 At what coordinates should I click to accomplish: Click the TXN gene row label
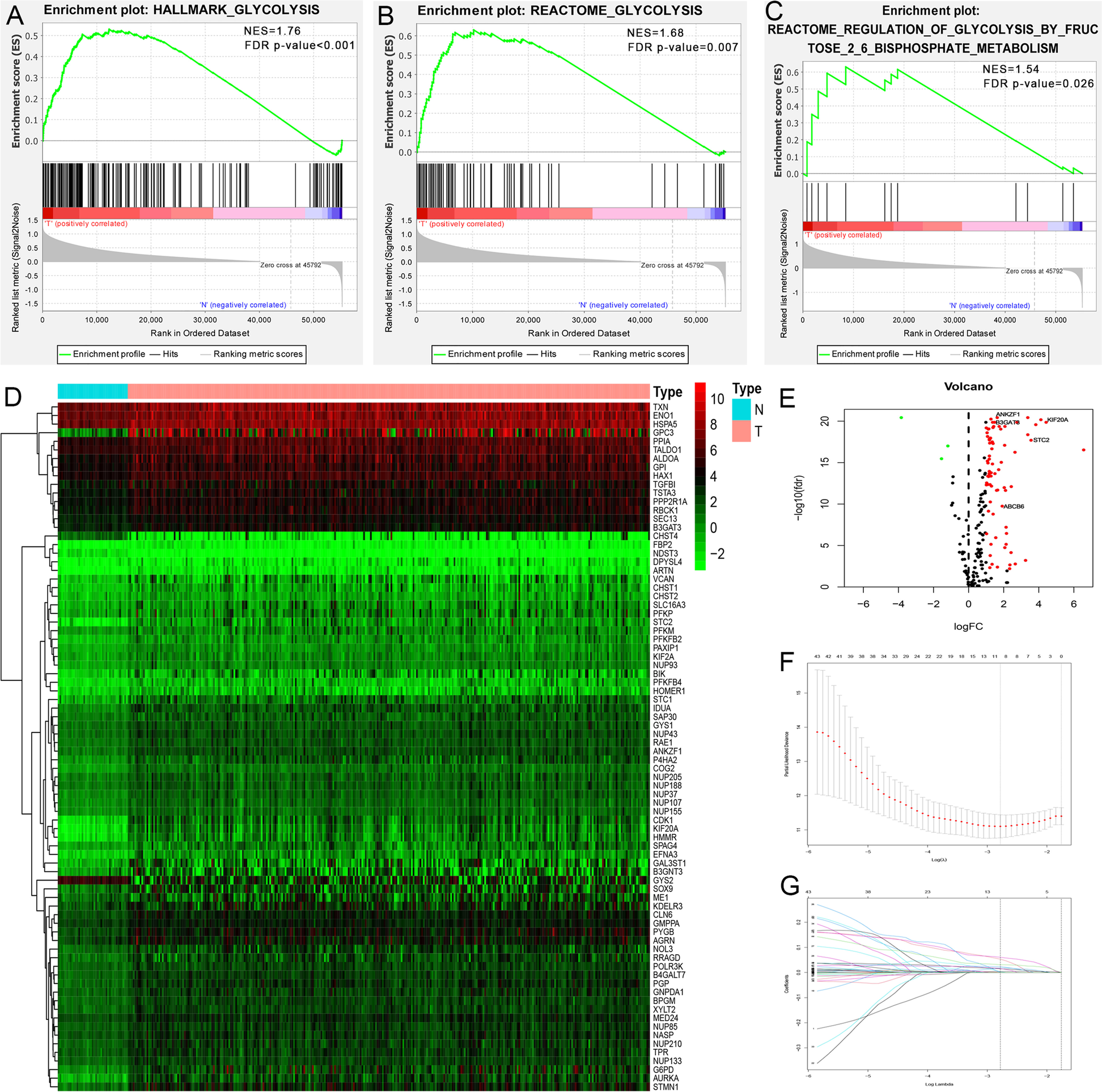(660, 407)
